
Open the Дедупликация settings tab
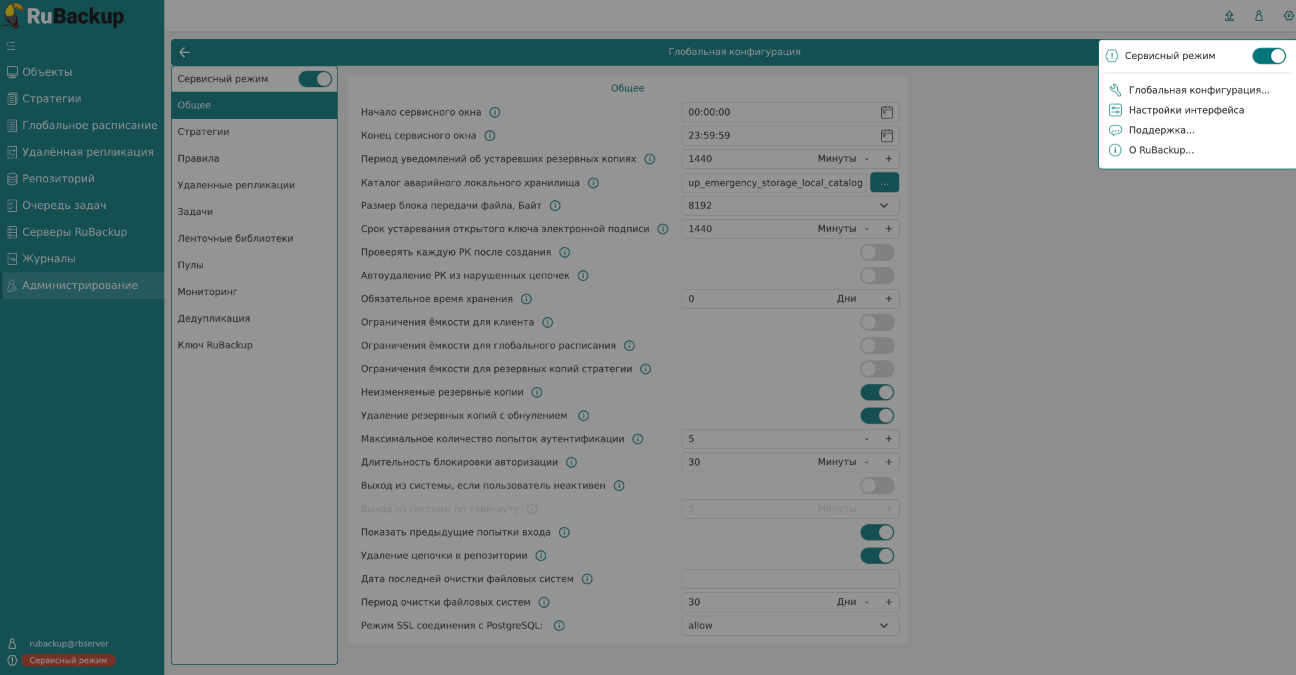point(214,318)
